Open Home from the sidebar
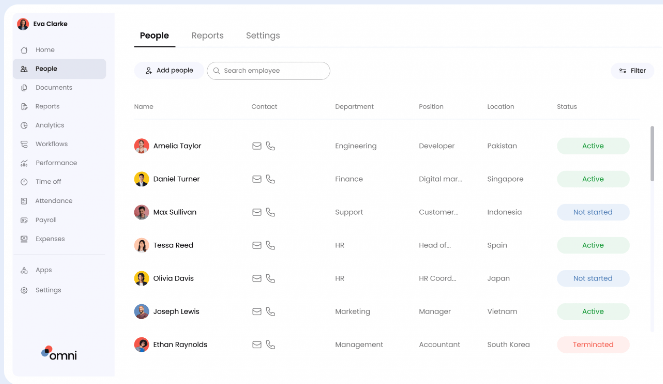Viewport: 663px width, 384px height. (45, 50)
